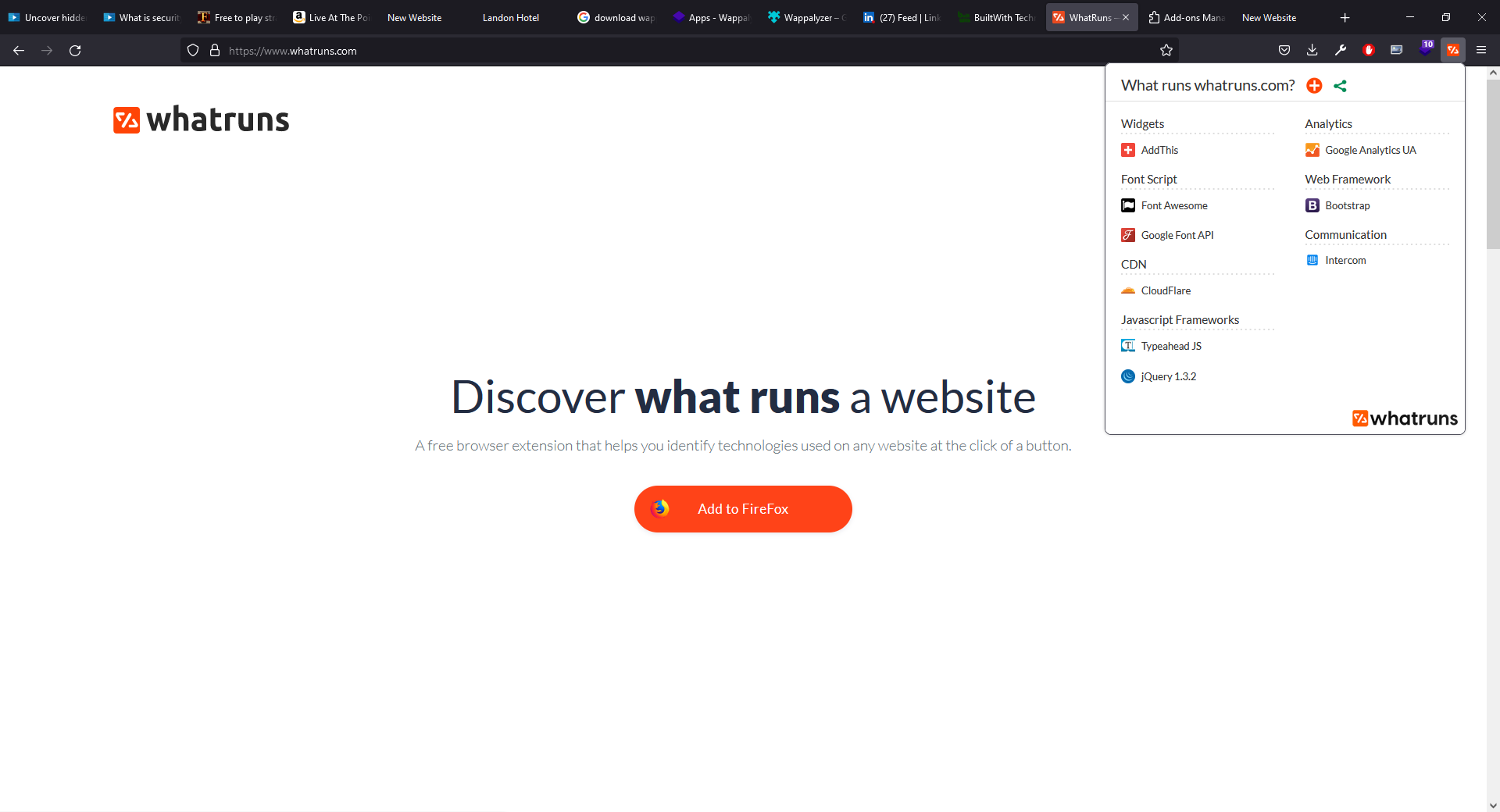Image resolution: width=1500 pixels, height=812 pixels.
Task: Switch to the download wappalyzer Google tab
Action: [616, 17]
